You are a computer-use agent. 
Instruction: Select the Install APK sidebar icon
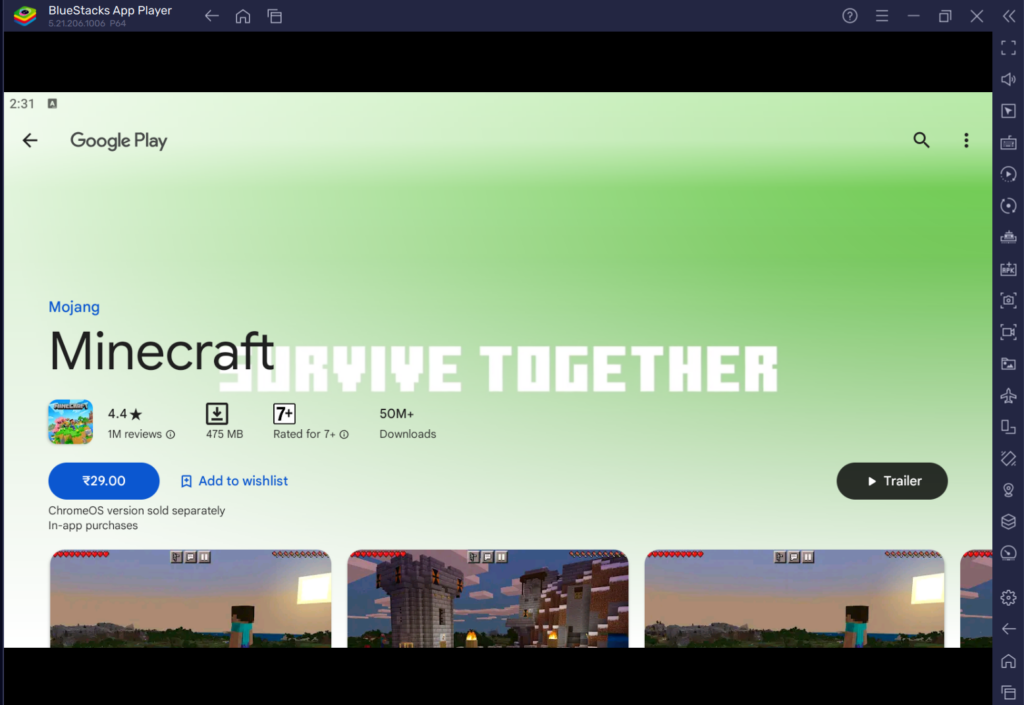(1008, 269)
